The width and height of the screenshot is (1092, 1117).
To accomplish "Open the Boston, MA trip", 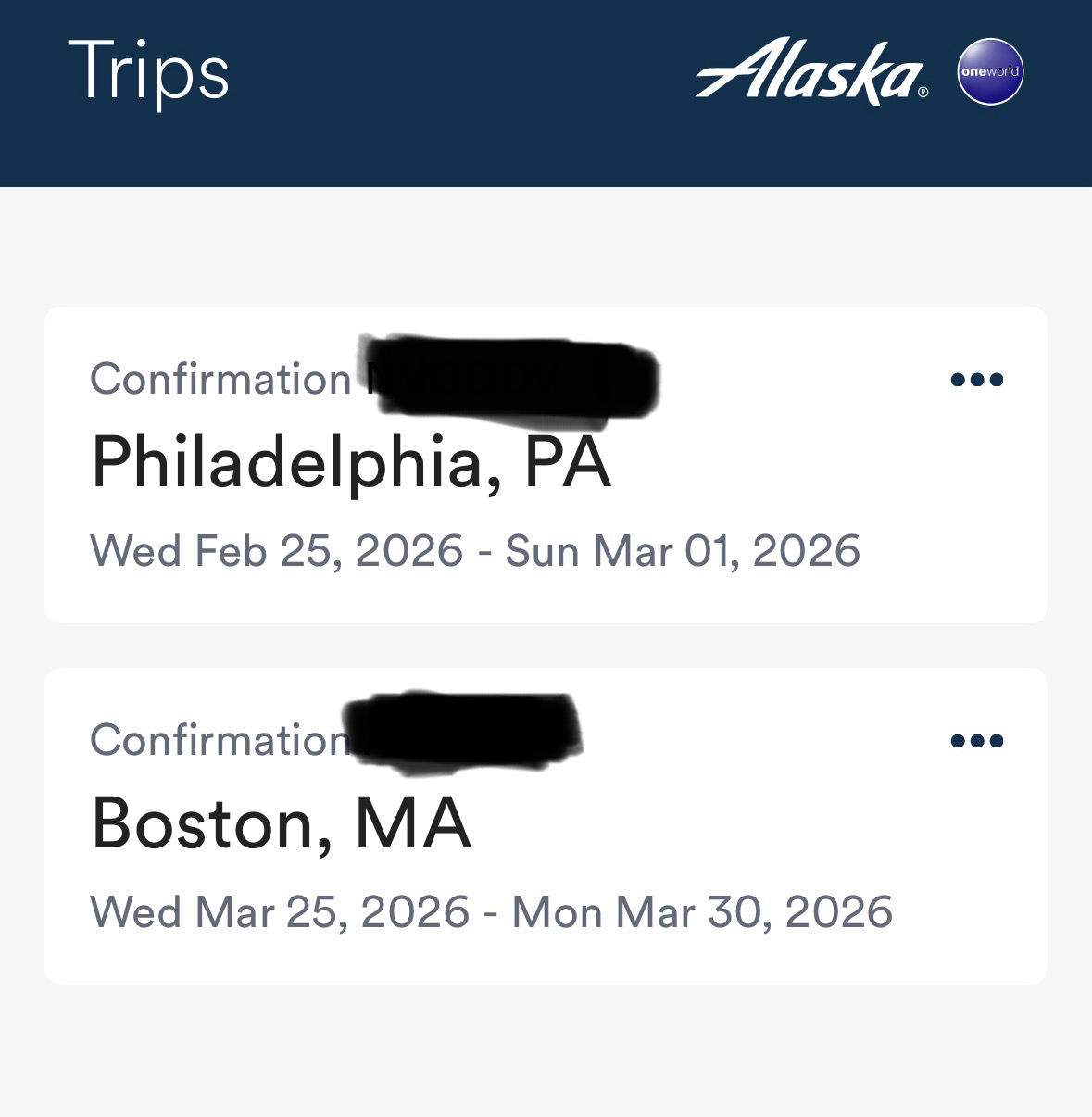I will tap(282, 823).
